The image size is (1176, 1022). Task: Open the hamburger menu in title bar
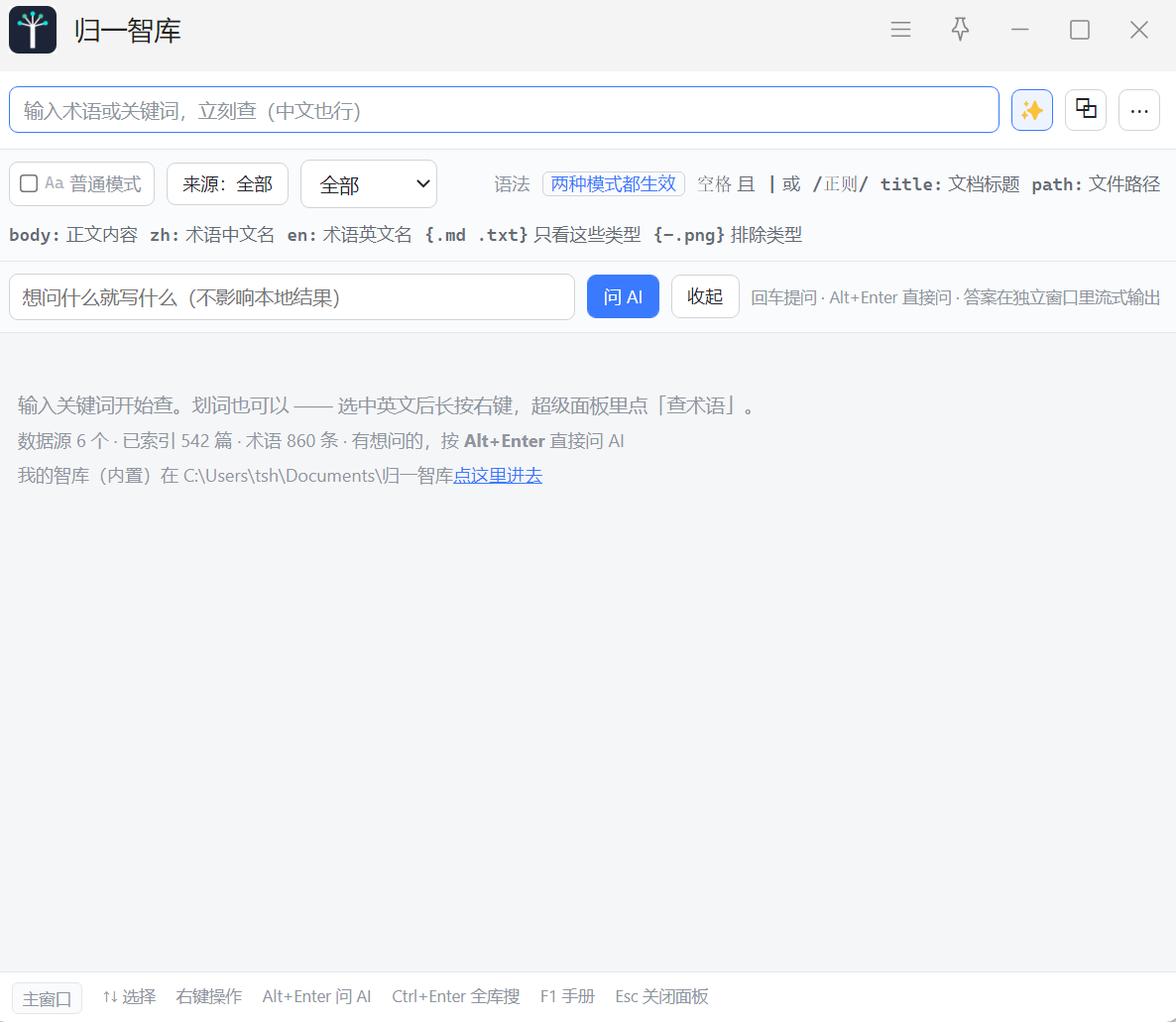pos(900,30)
